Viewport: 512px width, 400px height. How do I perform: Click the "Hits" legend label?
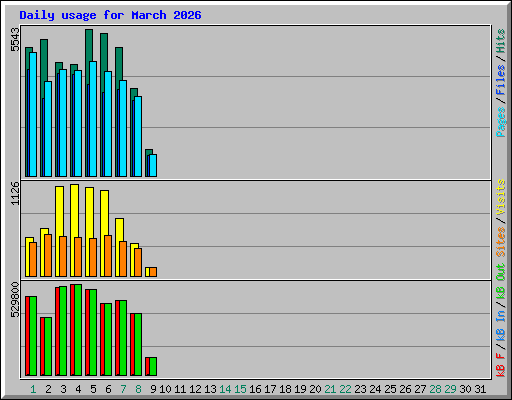tap(500, 41)
